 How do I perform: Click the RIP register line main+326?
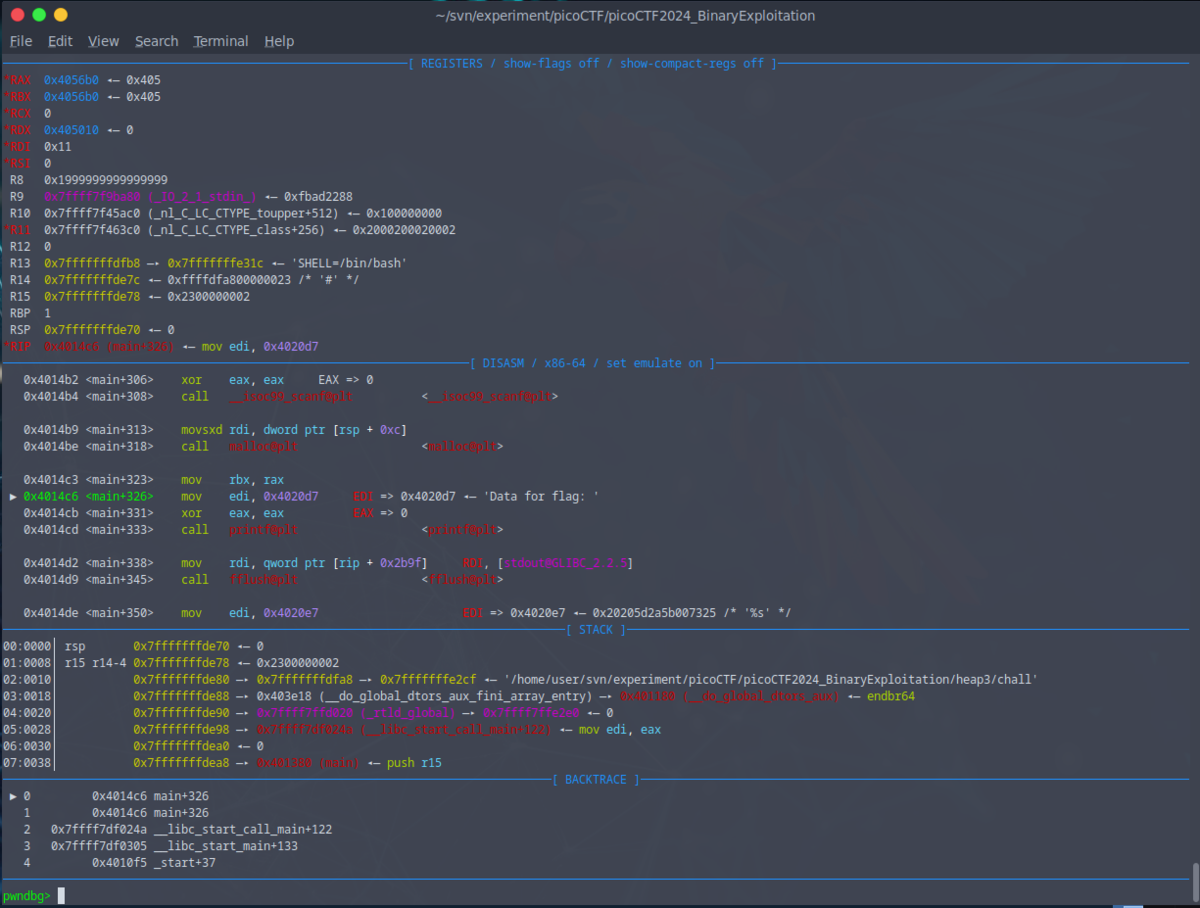[161, 346]
